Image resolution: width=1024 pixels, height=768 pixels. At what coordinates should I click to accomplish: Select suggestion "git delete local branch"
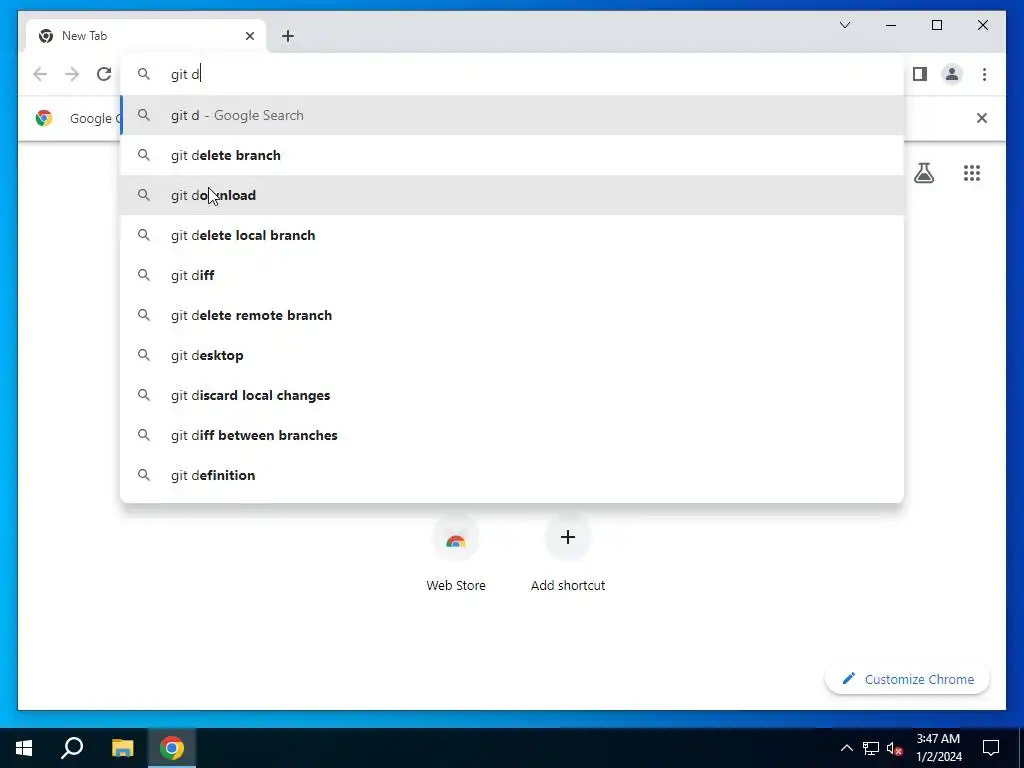click(512, 235)
